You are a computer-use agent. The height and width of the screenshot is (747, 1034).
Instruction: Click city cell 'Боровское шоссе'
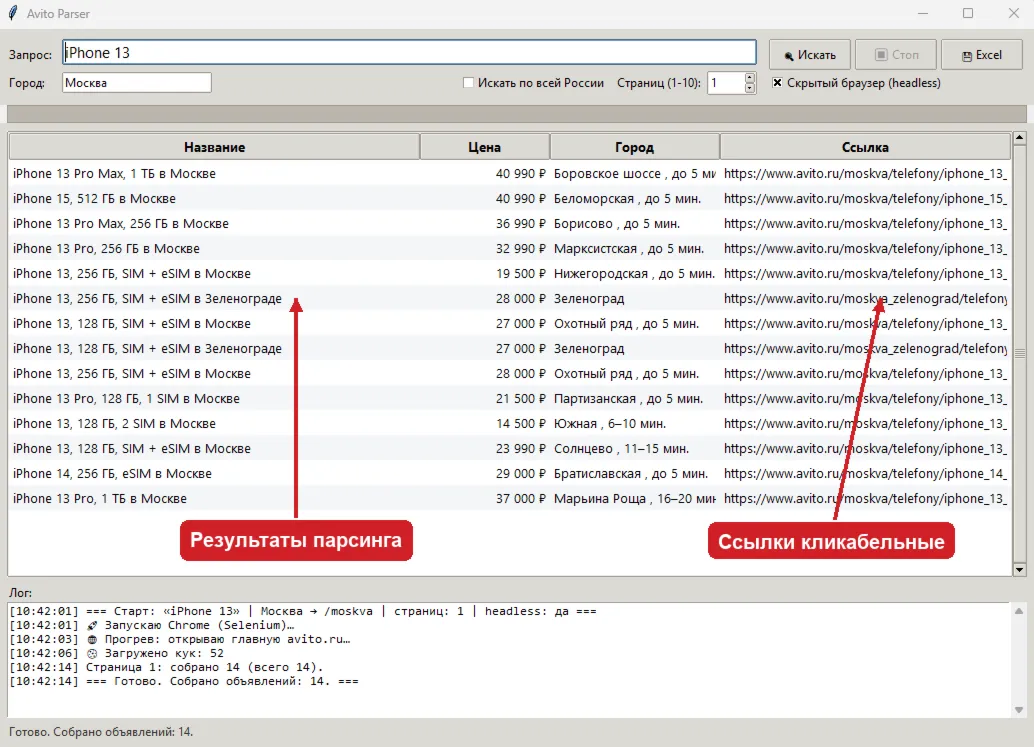click(x=634, y=173)
